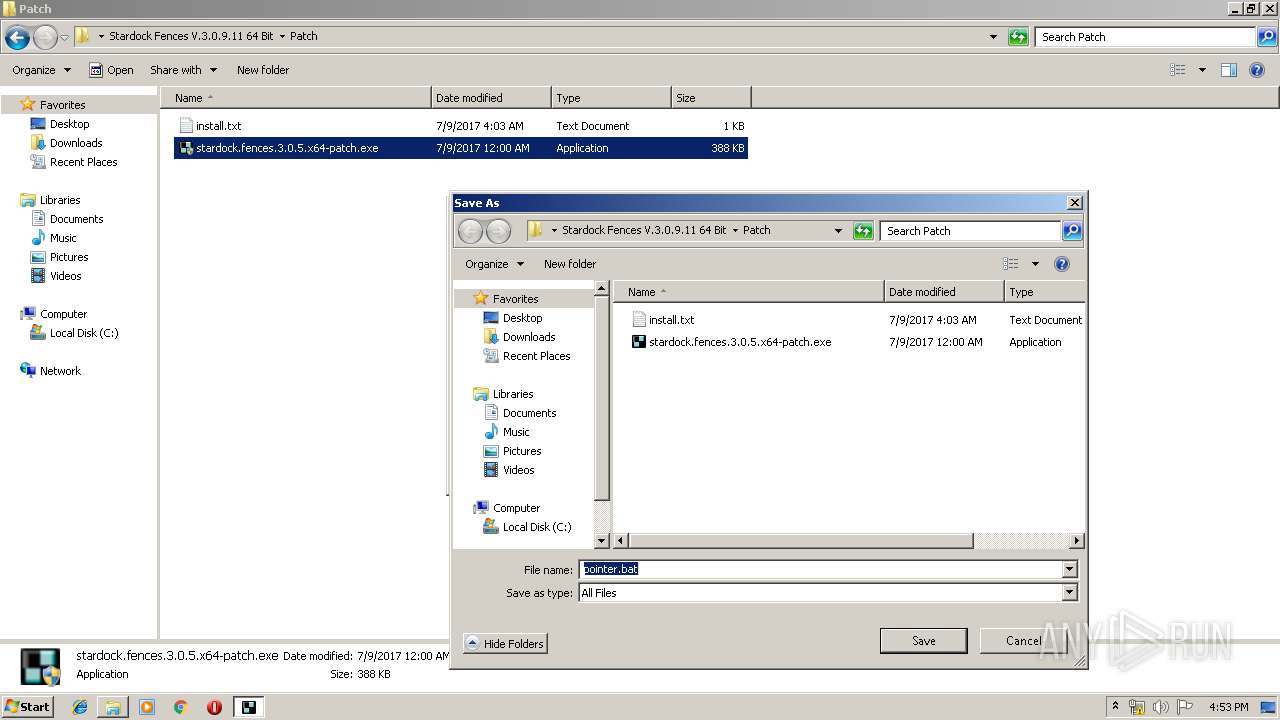Screen dimensions: 1280x720
Task: Click New folder in Explorer toolbar
Action: (x=263, y=70)
